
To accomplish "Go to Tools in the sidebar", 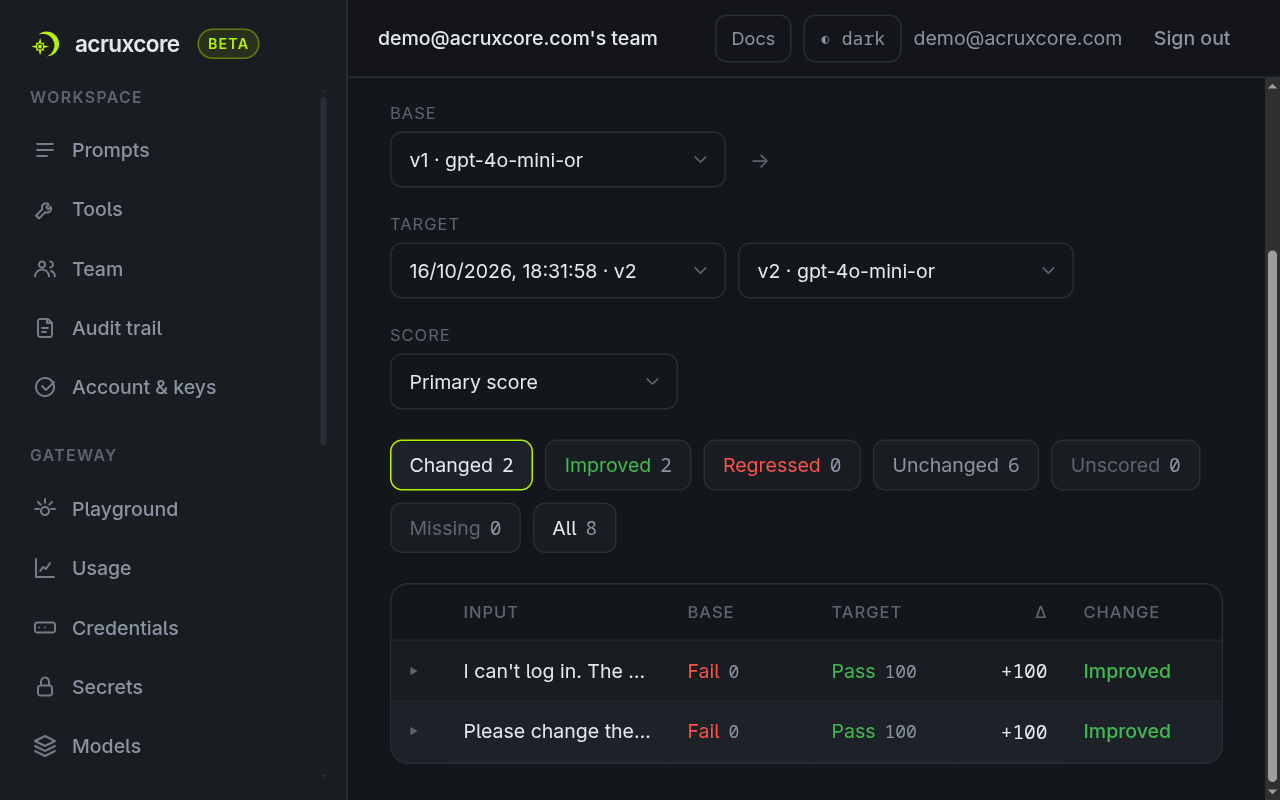I will coord(97,210).
